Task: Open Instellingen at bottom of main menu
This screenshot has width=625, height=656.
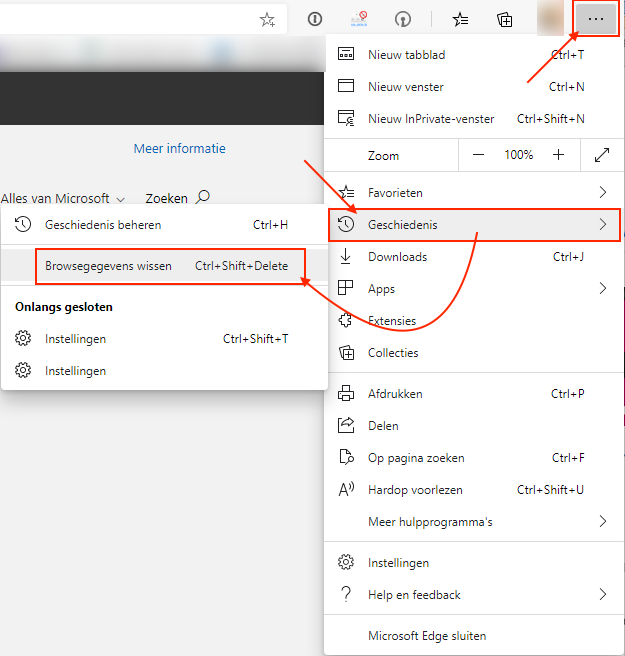Action: (474, 563)
